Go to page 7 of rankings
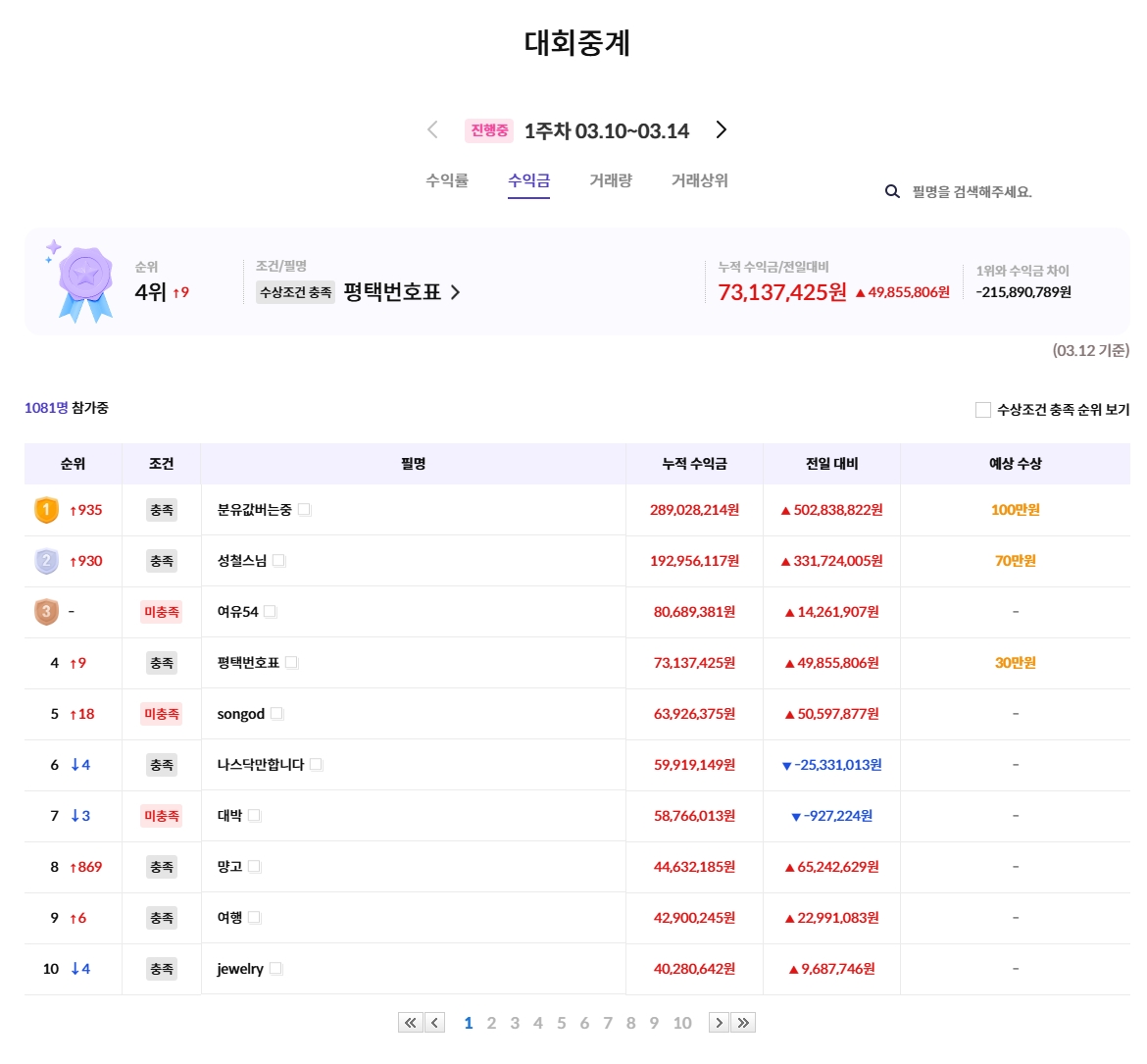 (607, 1023)
